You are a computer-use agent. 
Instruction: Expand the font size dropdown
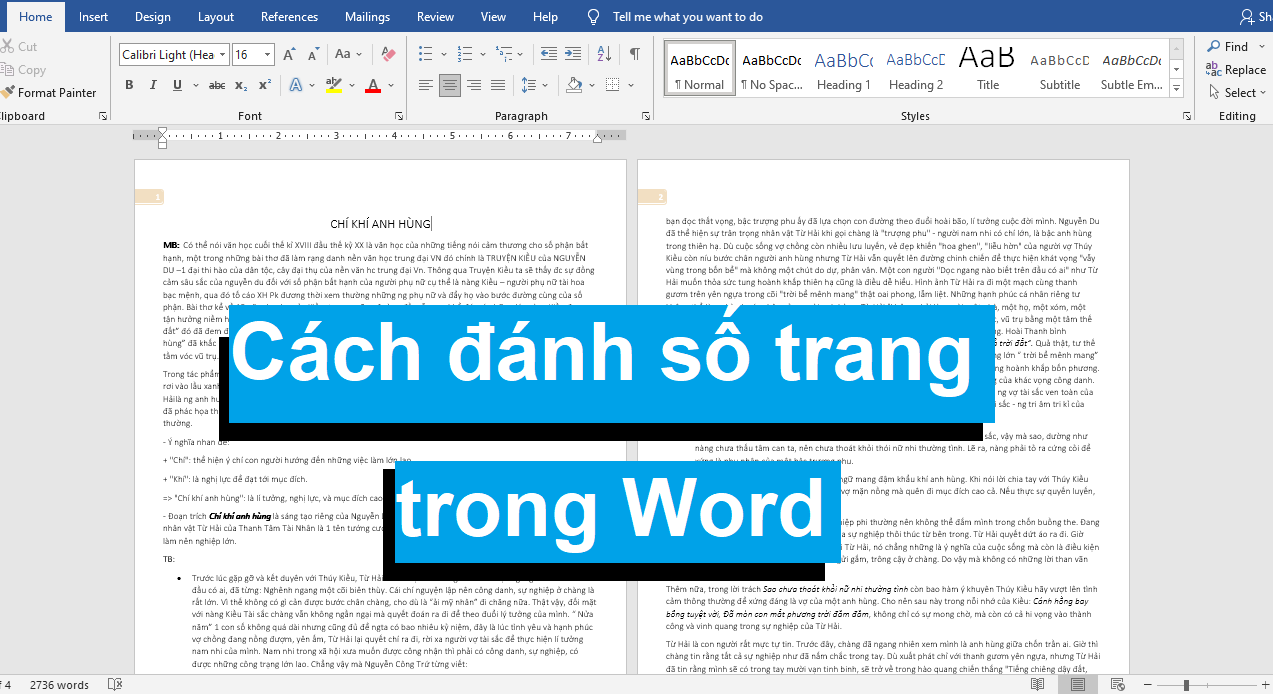point(267,55)
